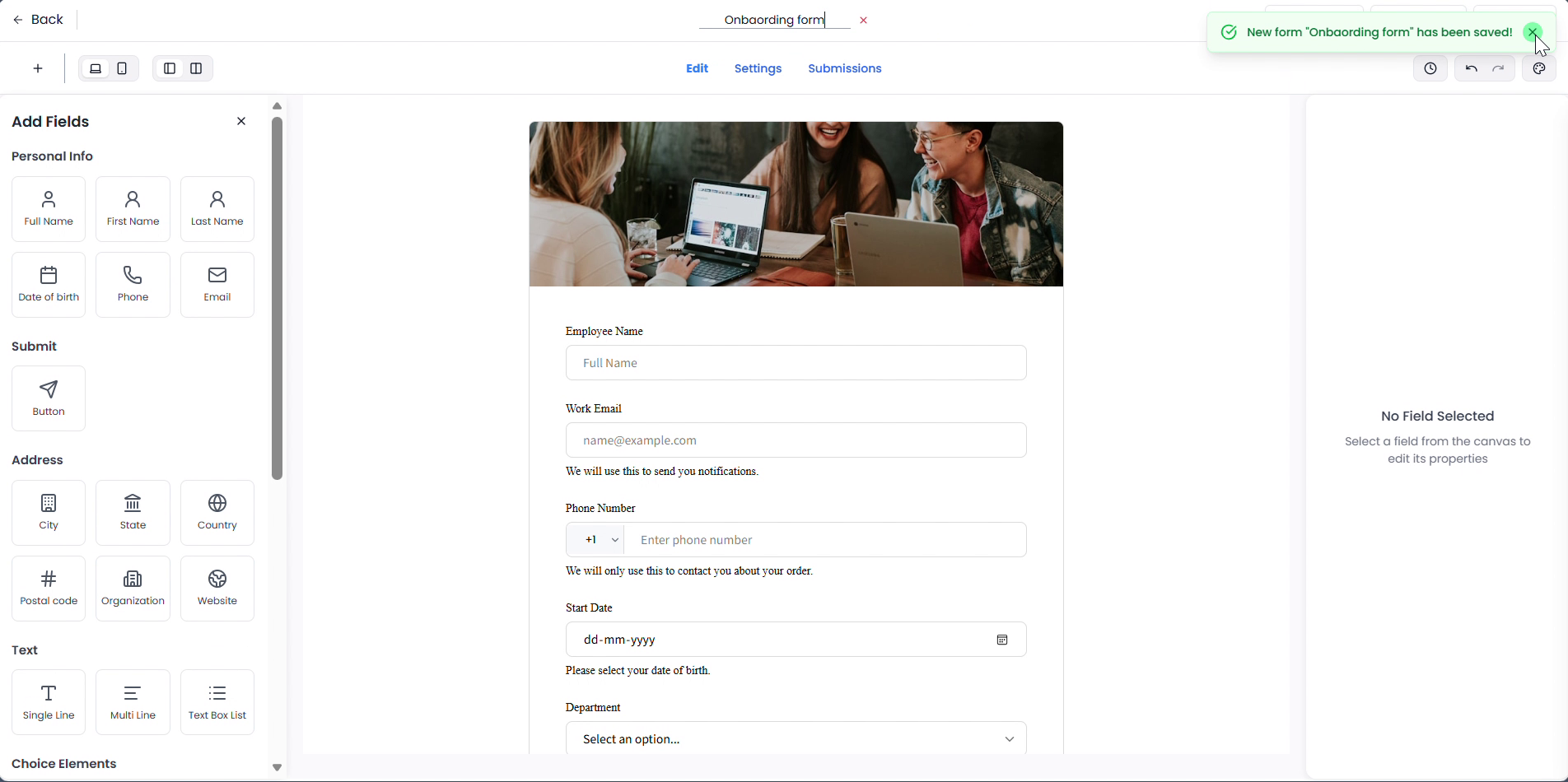This screenshot has height=782, width=1568.
Task: Click the scroll down arrow in fields panel
Action: coord(277,768)
